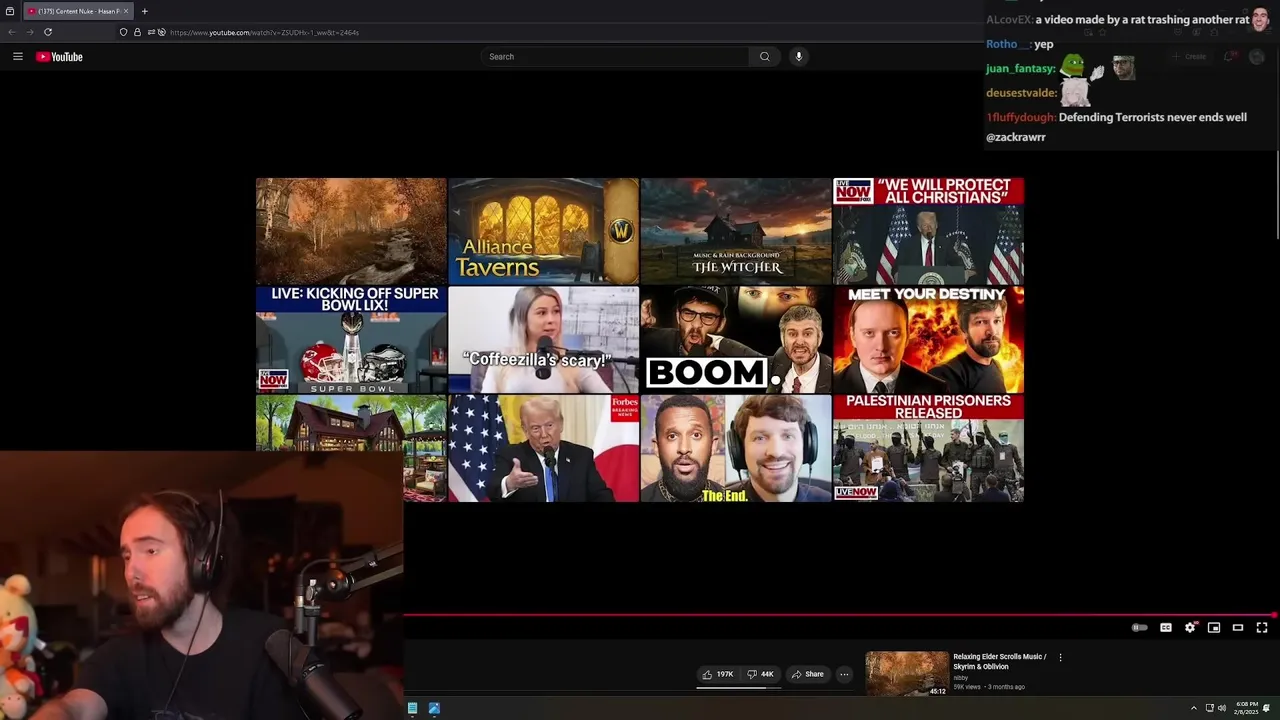Open the YouTube guide hamburger menu
The image size is (1280, 720).
tap(18, 57)
